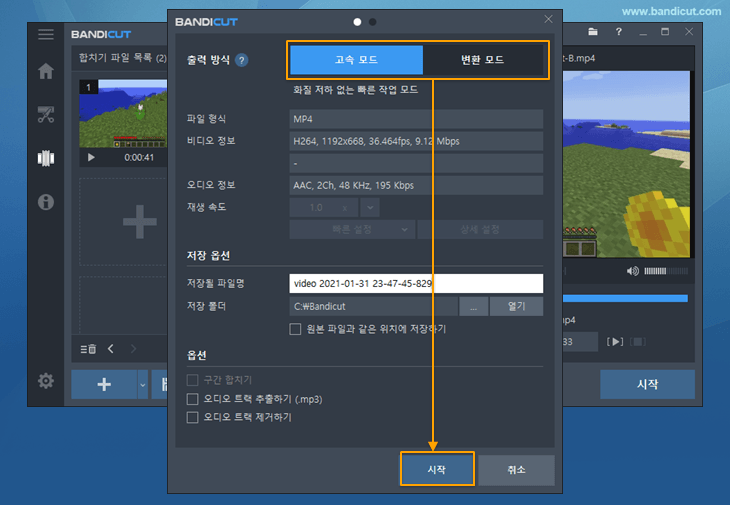Click the browse folder button
This screenshot has width=730, height=505.
473,307
